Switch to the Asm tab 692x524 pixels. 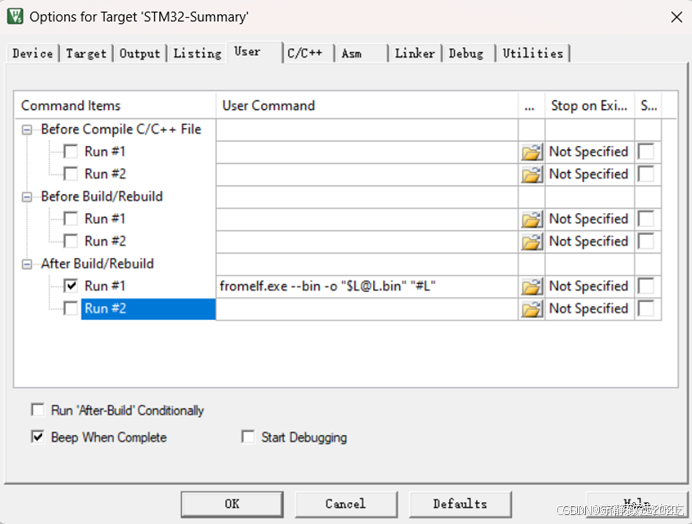pos(361,53)
